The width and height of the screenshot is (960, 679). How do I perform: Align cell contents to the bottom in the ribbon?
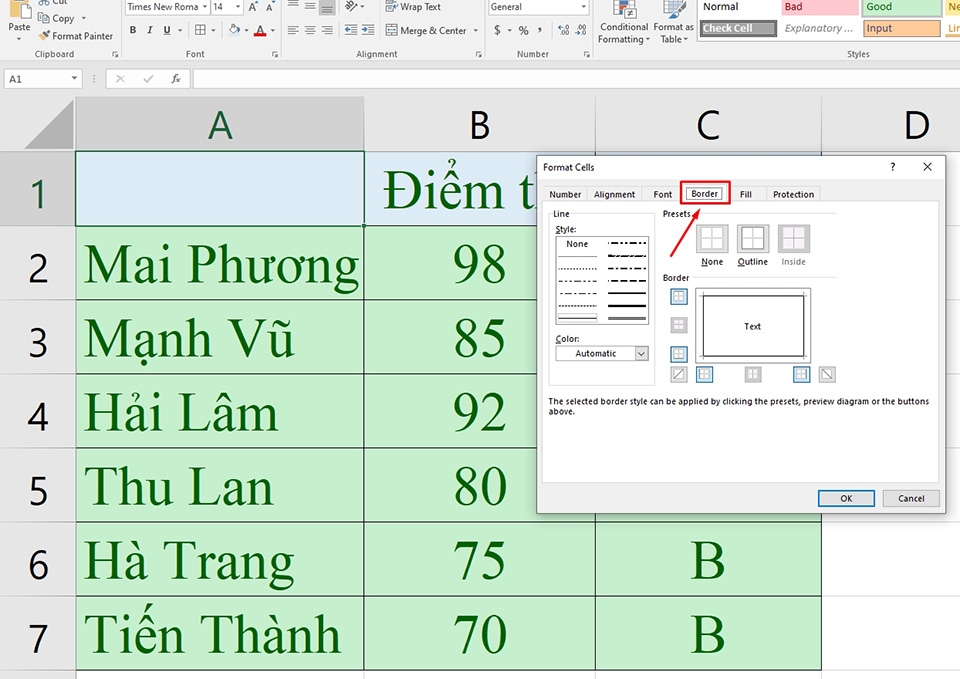328,7
